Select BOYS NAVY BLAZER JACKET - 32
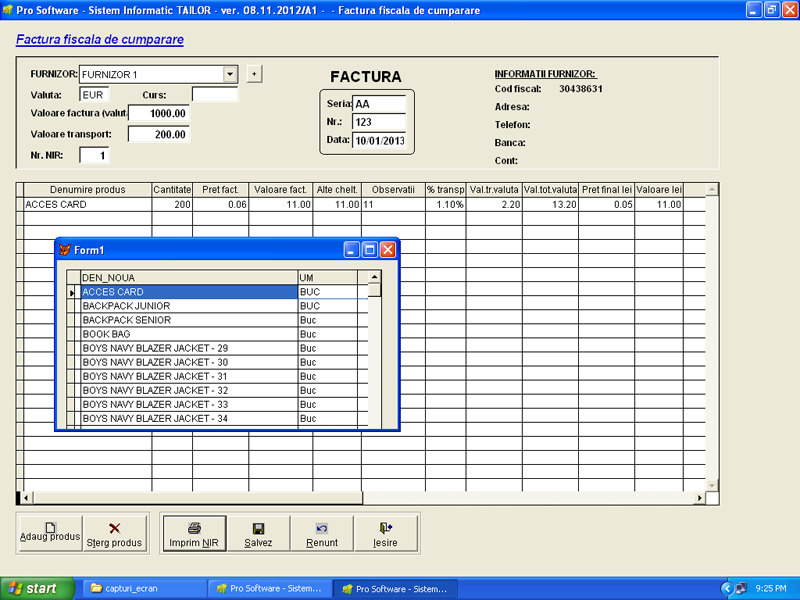Screen dimensions: 800x600 pyautogui.click(x=189, y=390)
